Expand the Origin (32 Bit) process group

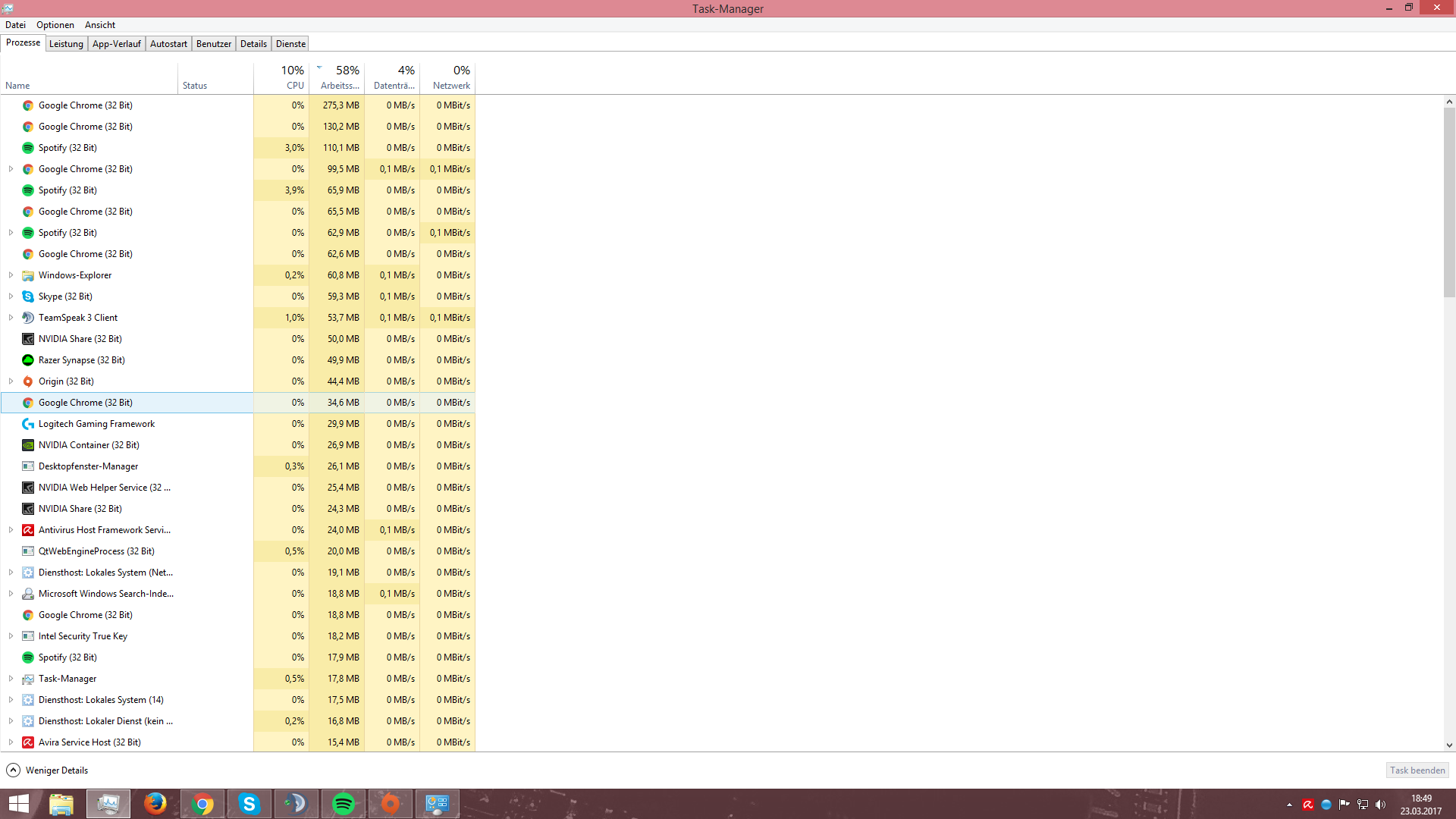tap(11, 381)
